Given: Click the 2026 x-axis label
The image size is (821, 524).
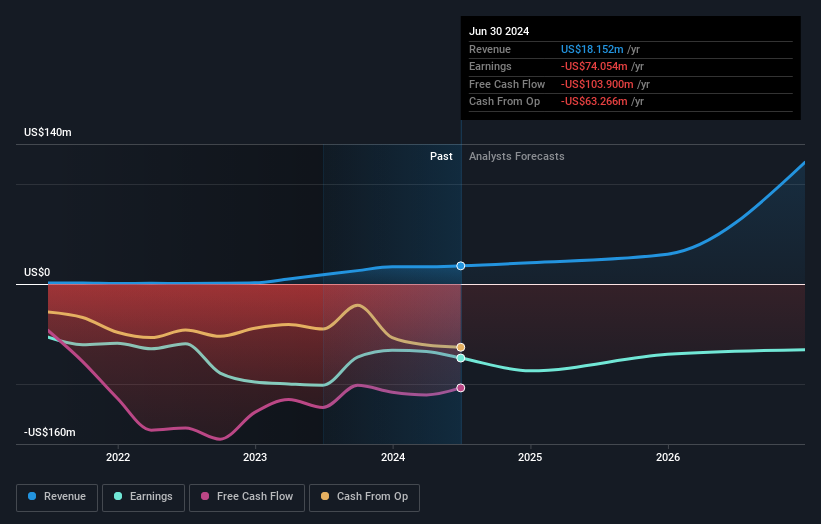Looking at the screenshot, I should (x=668, y=457).
